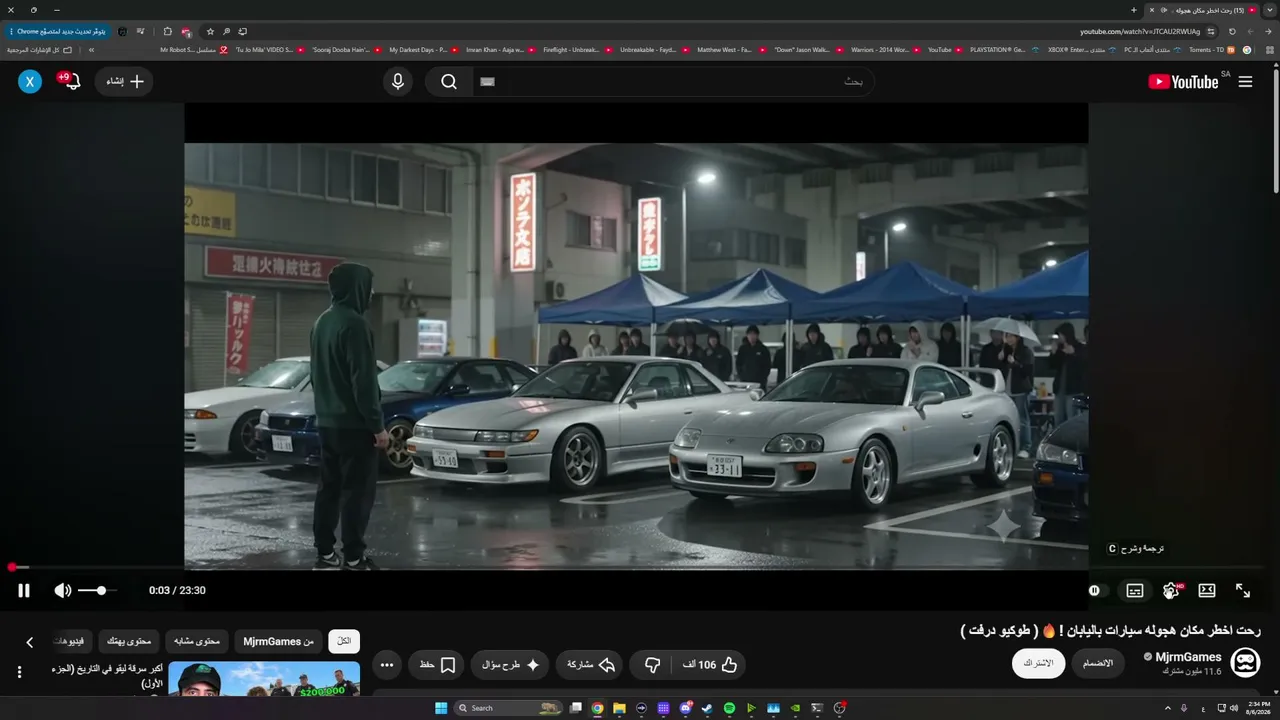Screen dimensions: 1280x720
Task: Switch to theater mode view
Action: coord(1207,591)
